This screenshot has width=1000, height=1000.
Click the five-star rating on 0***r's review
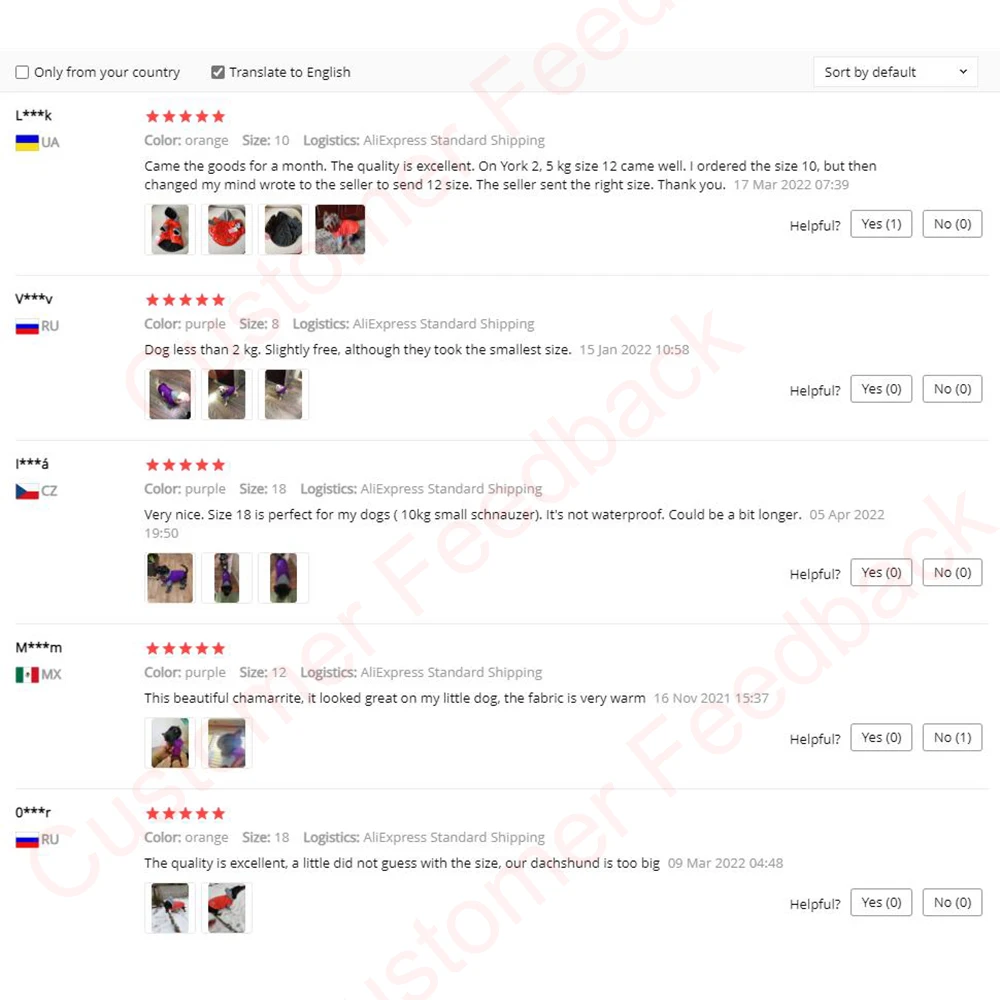[x=185, y=813]
